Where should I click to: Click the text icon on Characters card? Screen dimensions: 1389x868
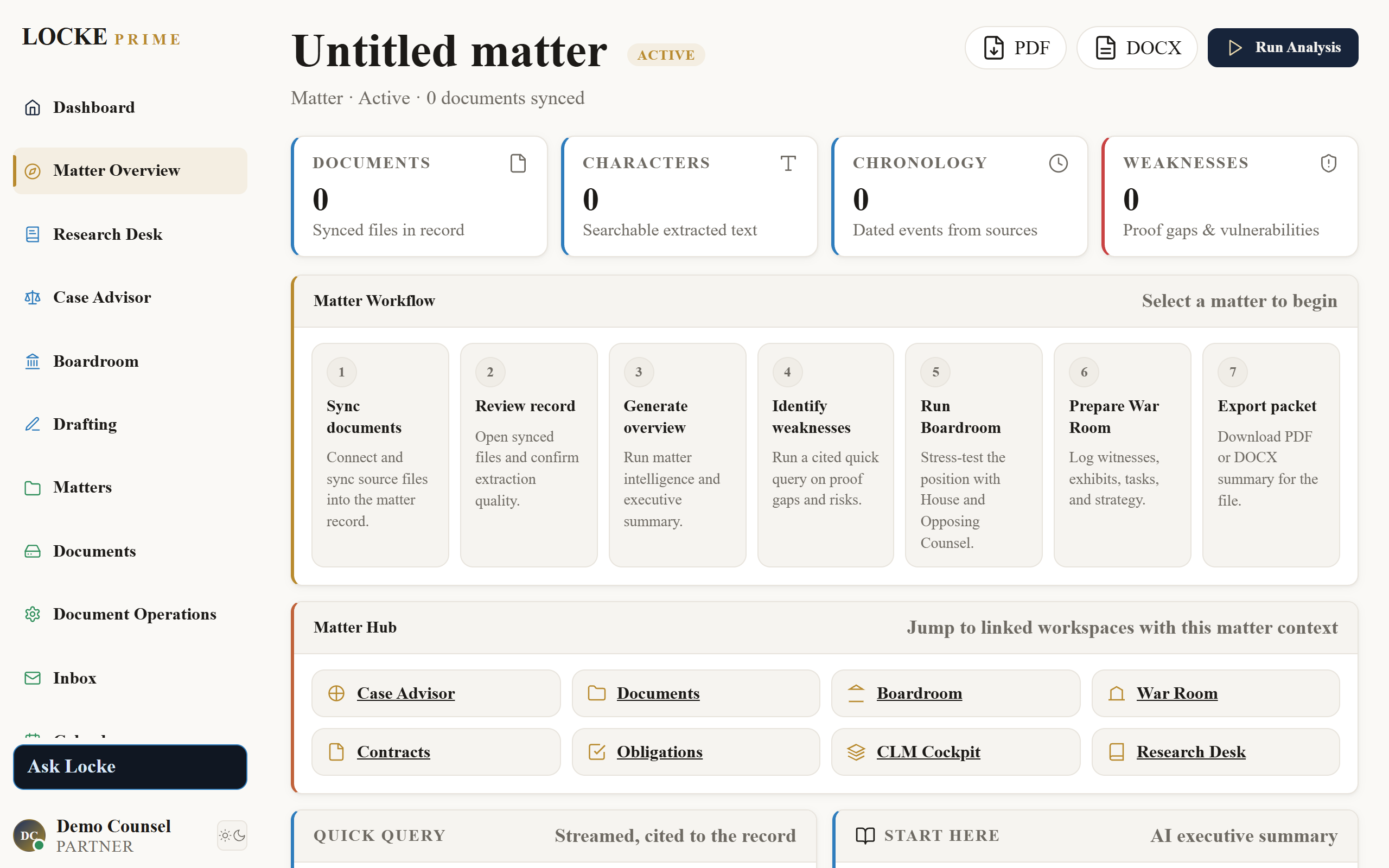click(x=788, y=163)
